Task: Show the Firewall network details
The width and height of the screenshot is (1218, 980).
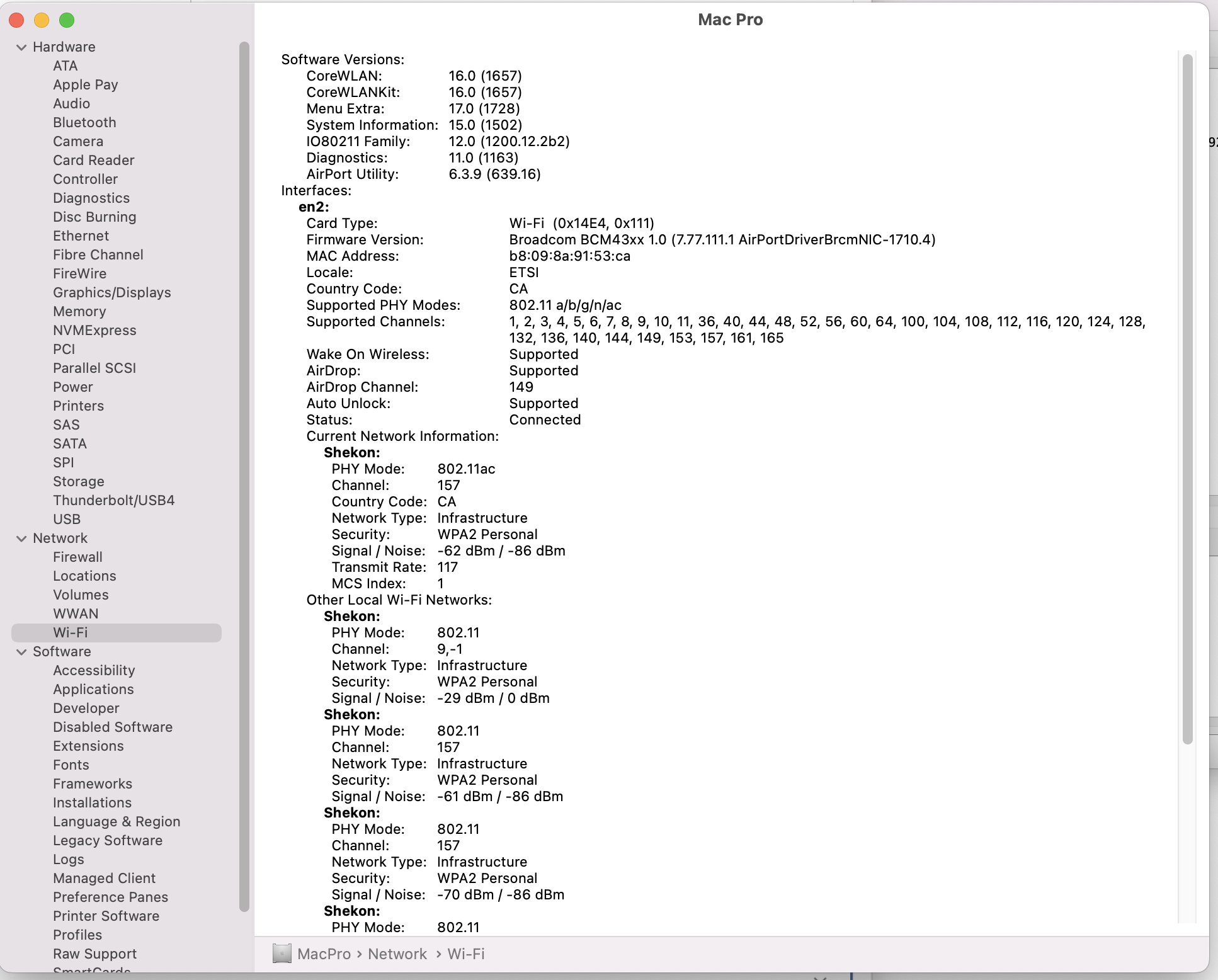Action: (x=77, y=557)
